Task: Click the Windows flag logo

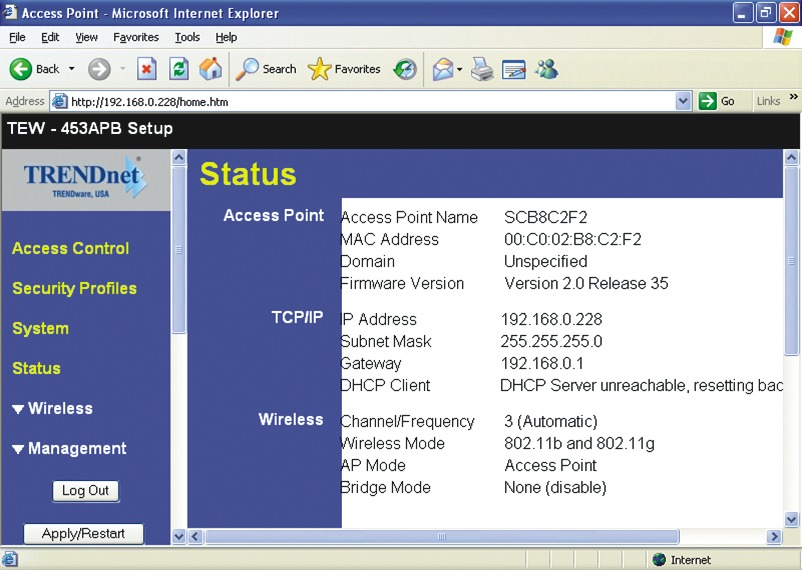Action: [x=783, y=37]
